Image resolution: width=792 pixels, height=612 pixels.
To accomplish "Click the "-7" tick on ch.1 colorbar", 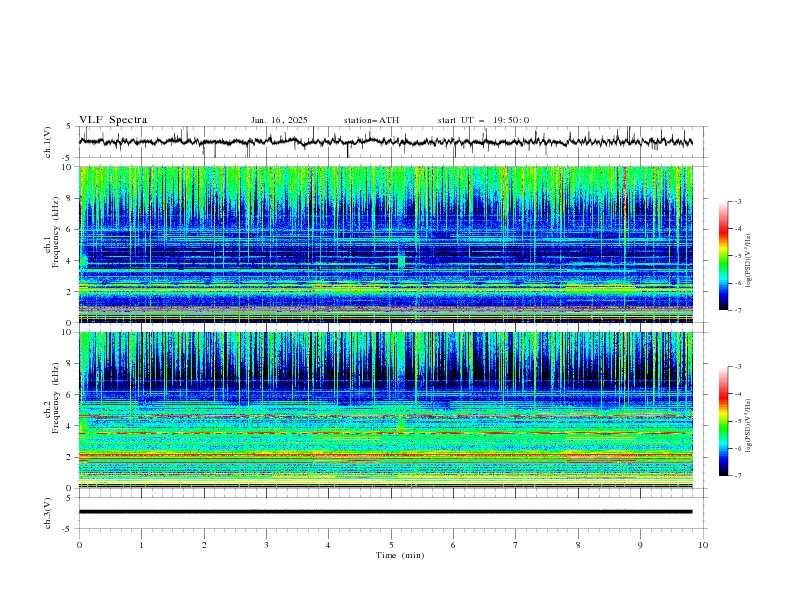I will point(737,311).
